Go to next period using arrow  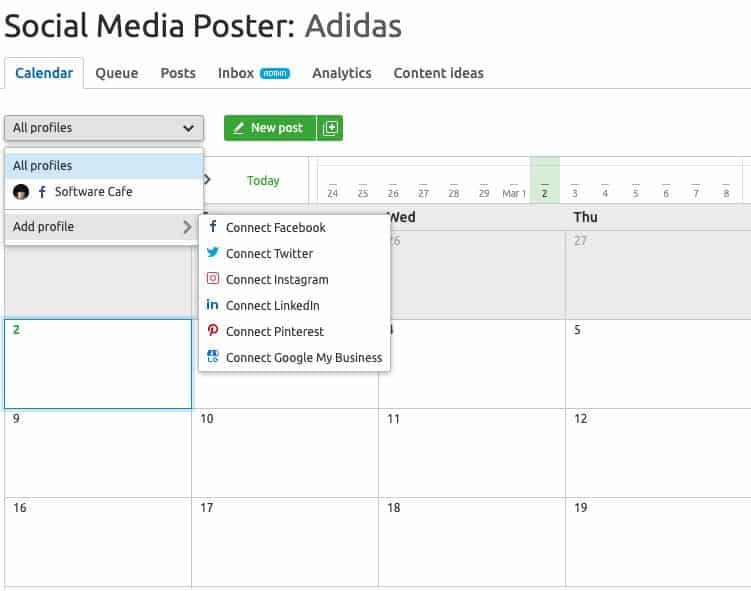pos(207,180)
